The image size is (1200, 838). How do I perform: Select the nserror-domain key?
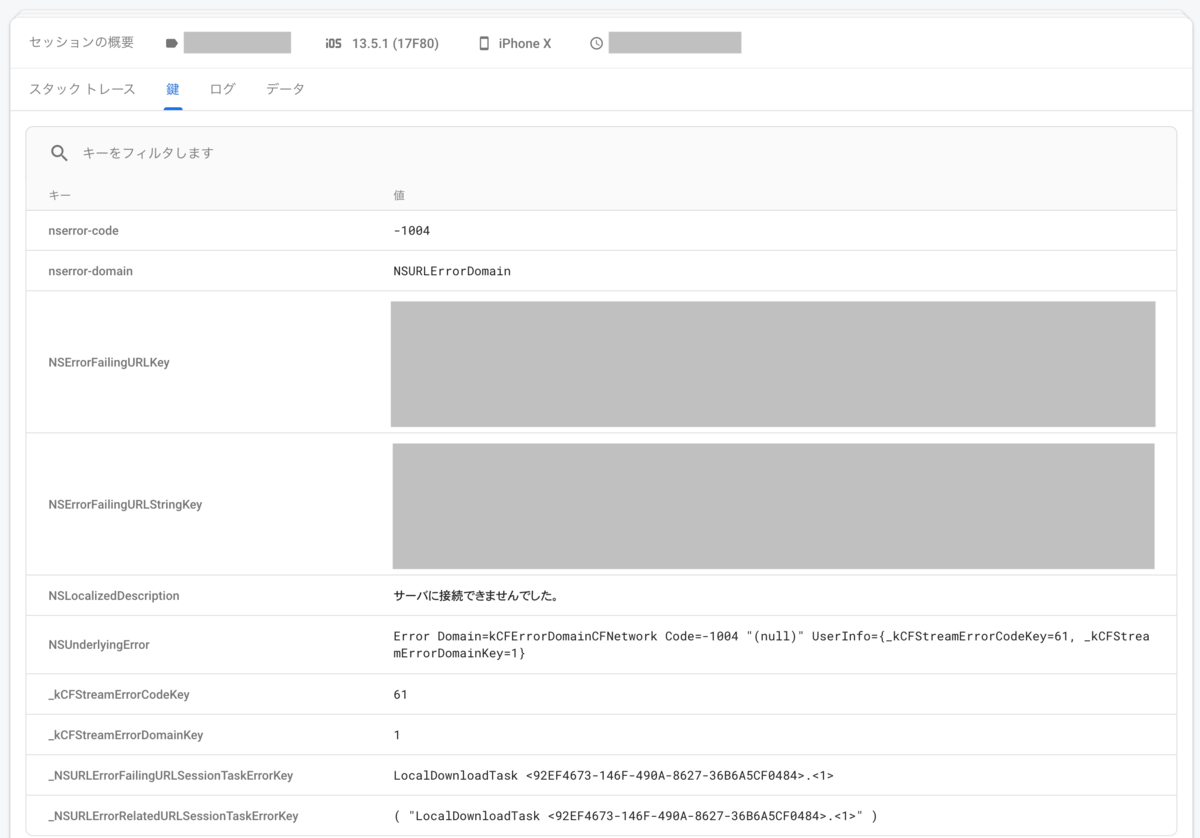point(90,271)
